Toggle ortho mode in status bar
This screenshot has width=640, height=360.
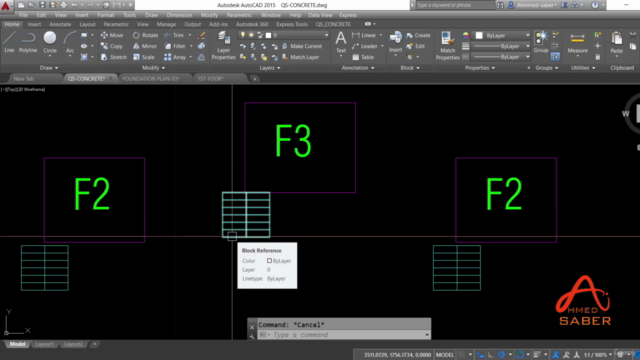click(491, 355)
